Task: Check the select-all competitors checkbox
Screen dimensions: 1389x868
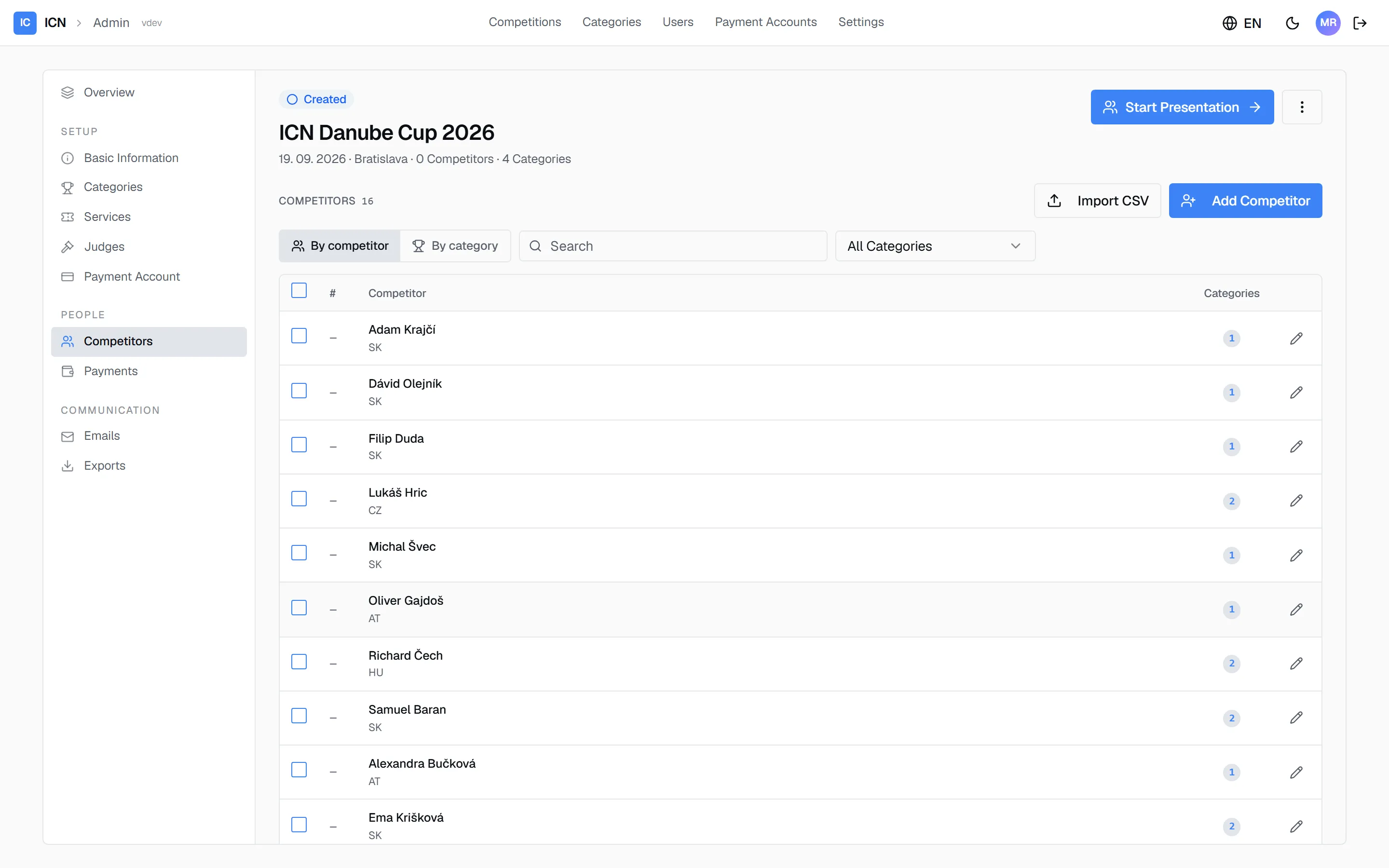Action: [299, 290]
